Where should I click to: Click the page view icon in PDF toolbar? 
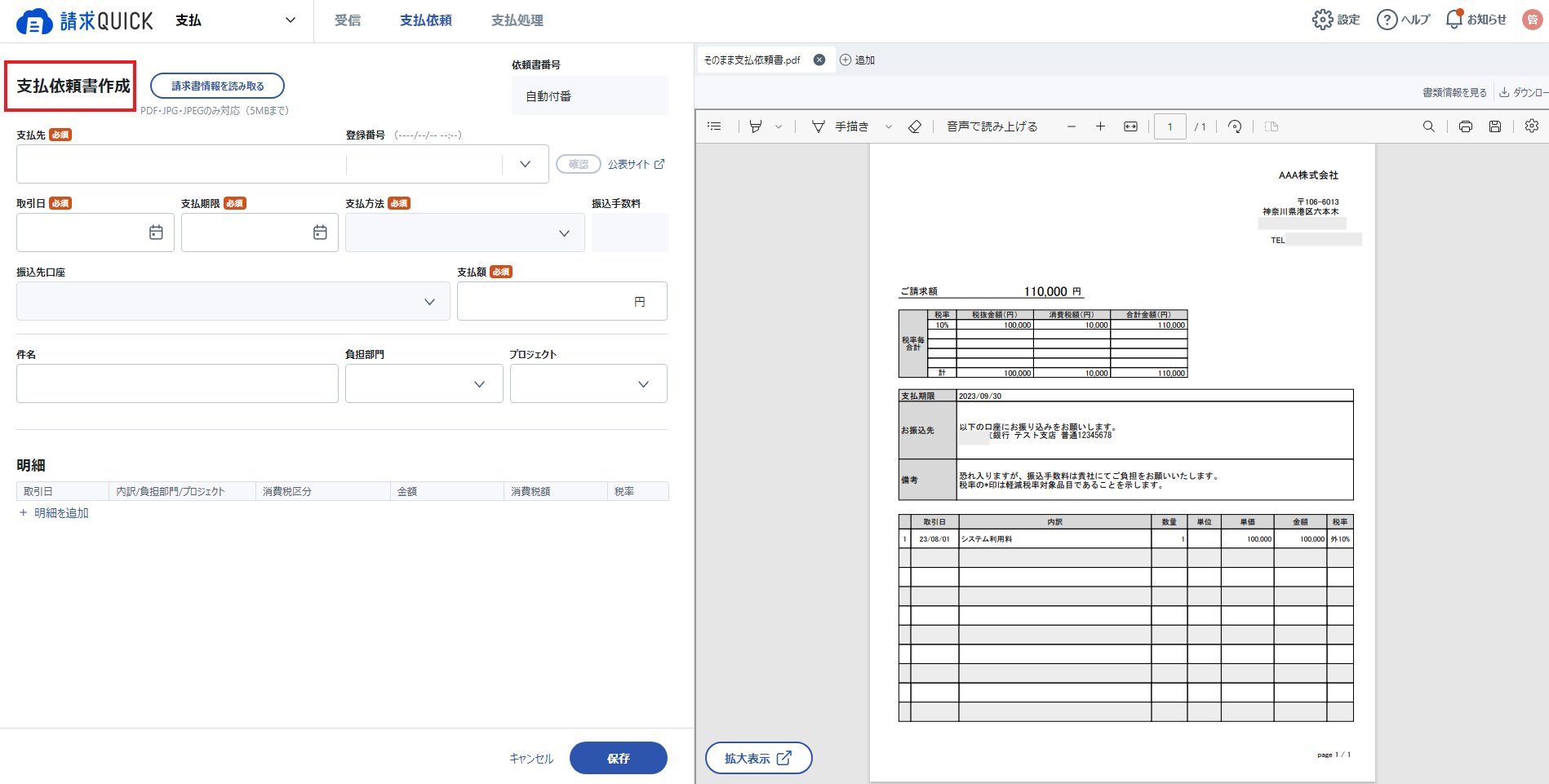(x=1272, y=126)
